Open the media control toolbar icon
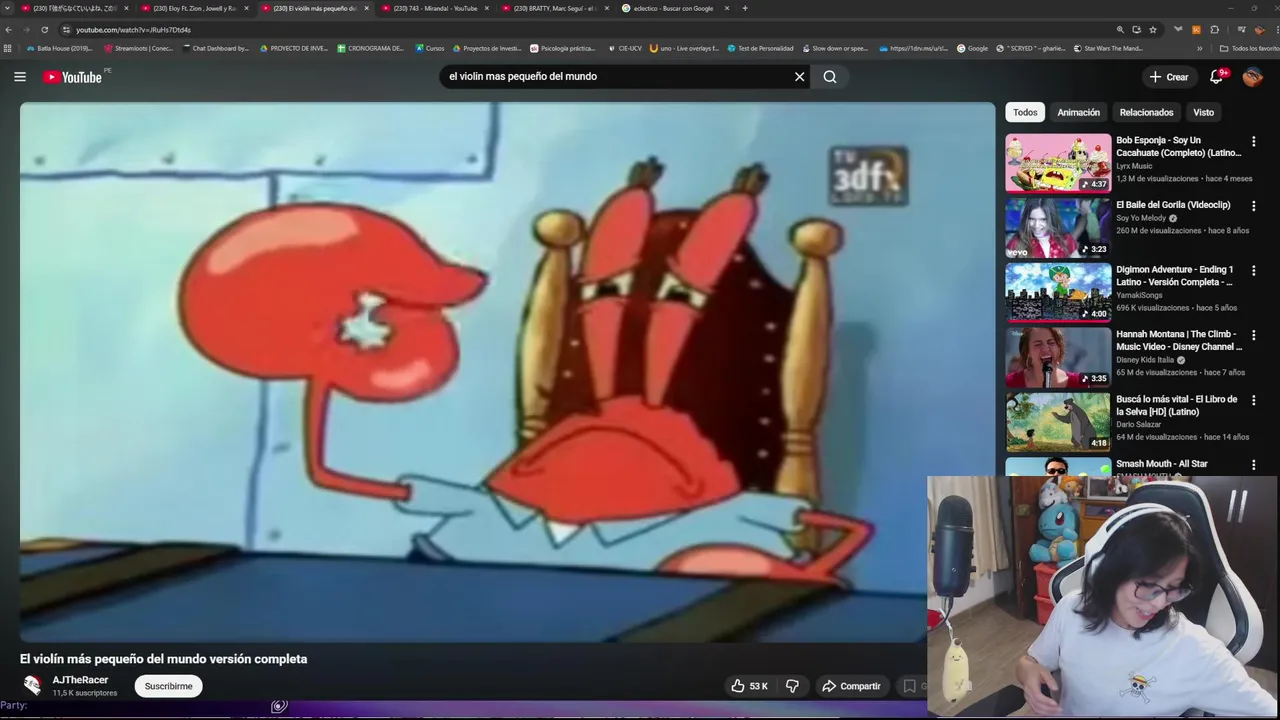 1241,30
